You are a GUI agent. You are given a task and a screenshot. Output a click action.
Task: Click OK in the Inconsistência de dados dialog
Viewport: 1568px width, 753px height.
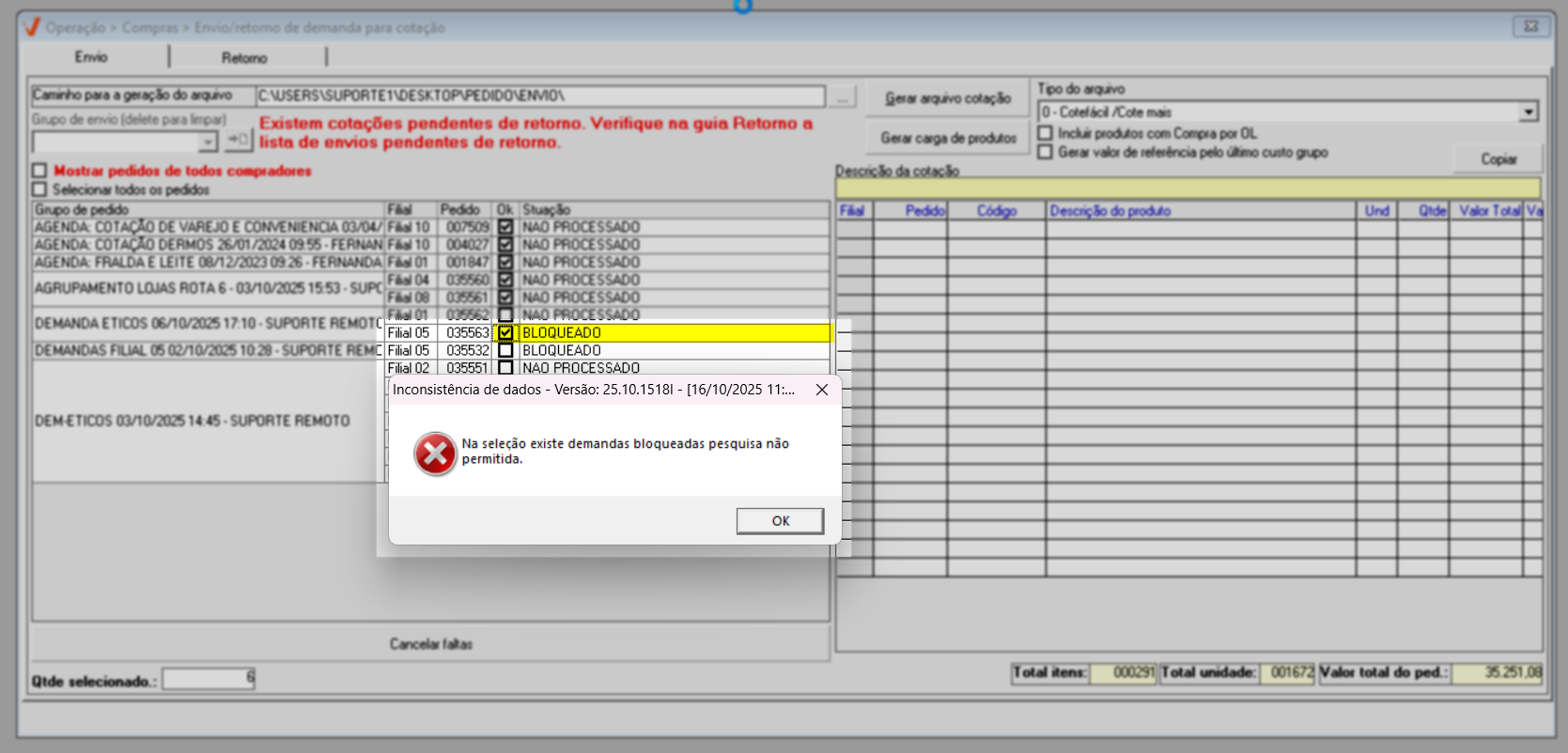(x=780, y=521)
